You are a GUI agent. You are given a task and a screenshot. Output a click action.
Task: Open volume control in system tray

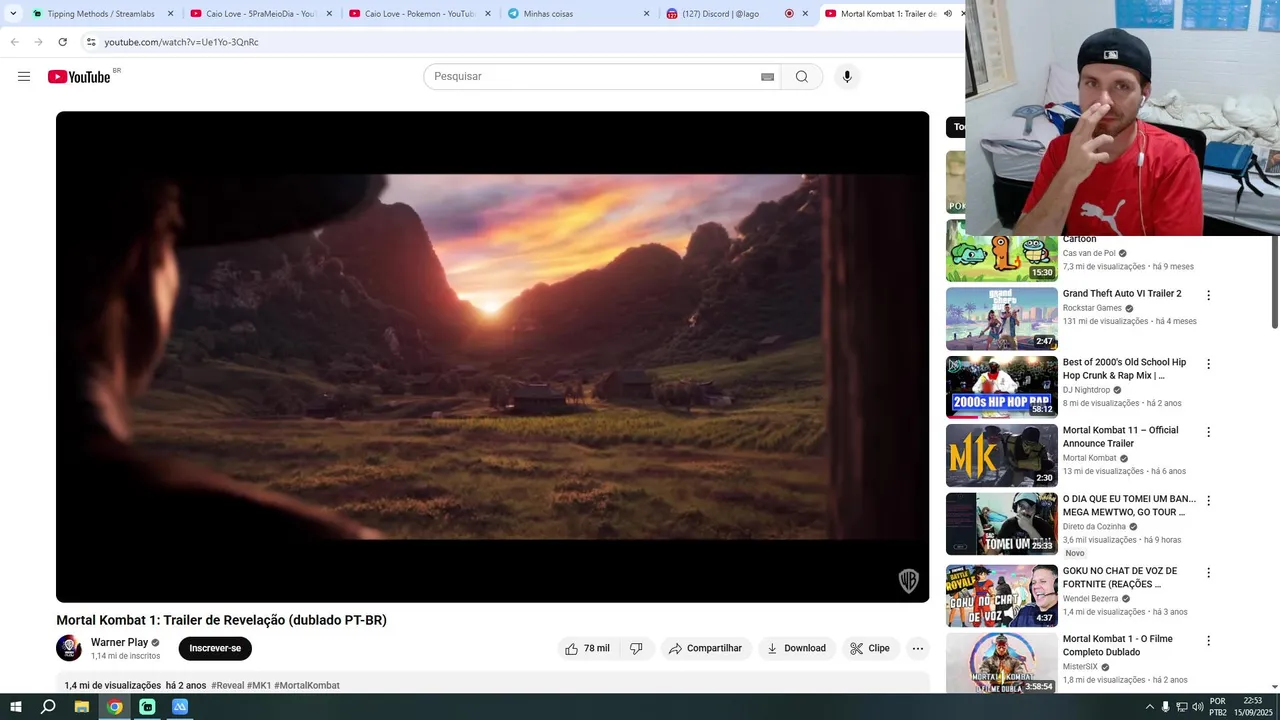point(1197,707)
